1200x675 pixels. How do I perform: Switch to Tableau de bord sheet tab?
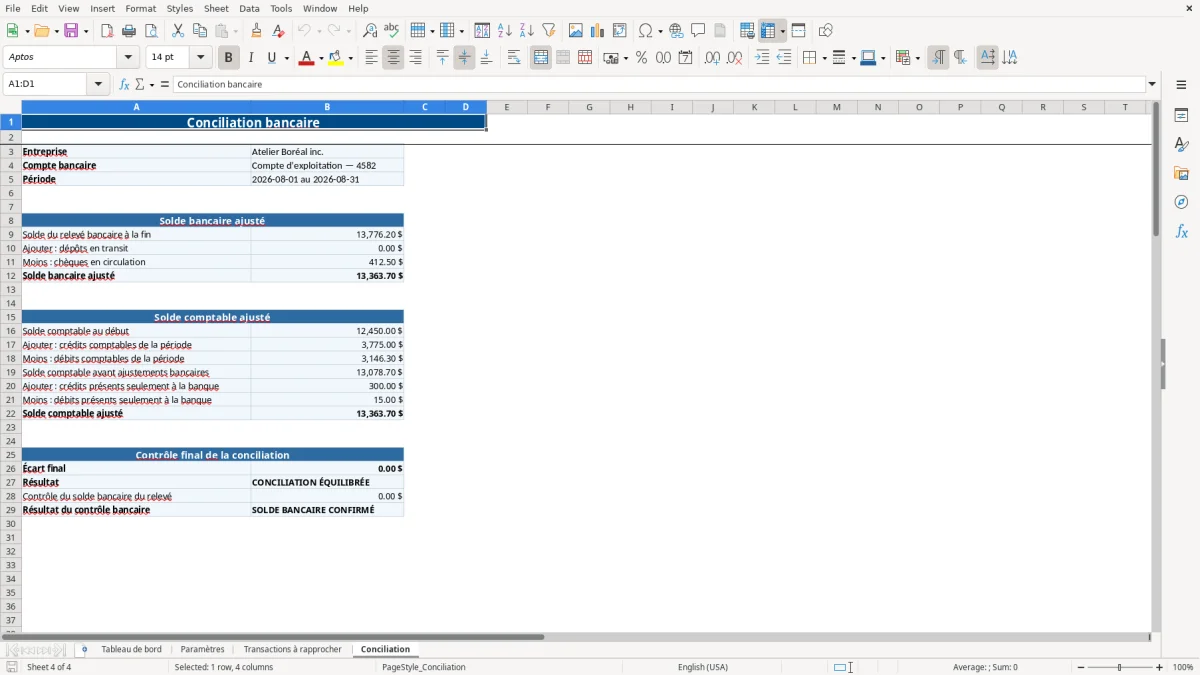tap(131, 650)
